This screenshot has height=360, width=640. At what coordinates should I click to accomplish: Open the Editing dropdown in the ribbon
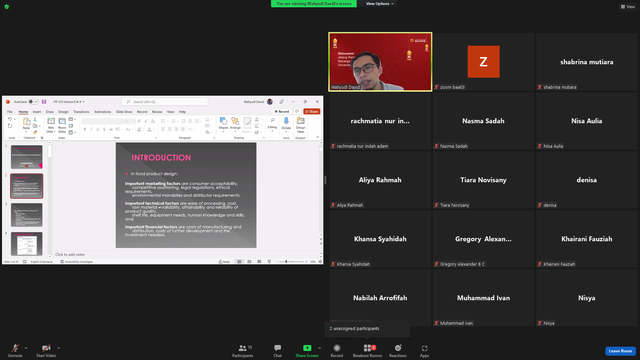pos(272,124)
